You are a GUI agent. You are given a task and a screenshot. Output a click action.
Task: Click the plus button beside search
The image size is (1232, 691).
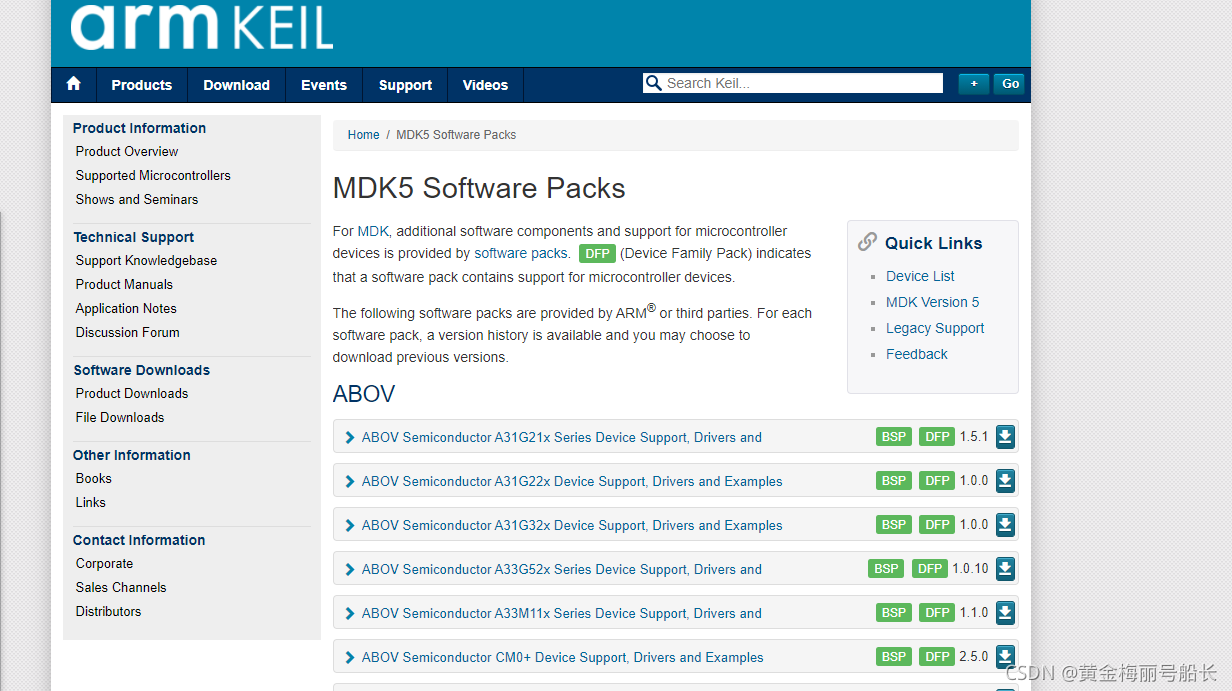pos(974,84)
